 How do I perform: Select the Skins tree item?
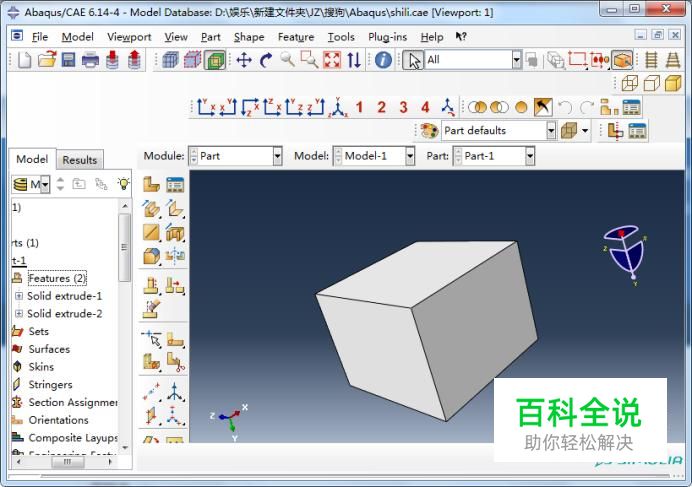(x=41, y=366)
